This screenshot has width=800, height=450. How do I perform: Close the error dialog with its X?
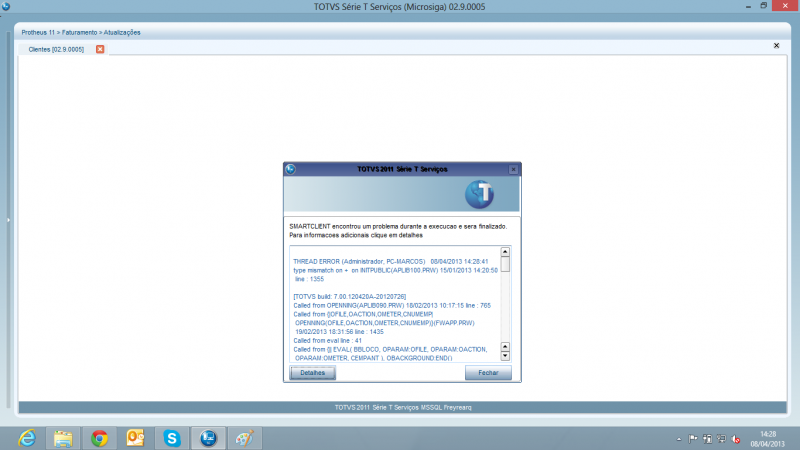pyautogui.click(x=513, y=169)
